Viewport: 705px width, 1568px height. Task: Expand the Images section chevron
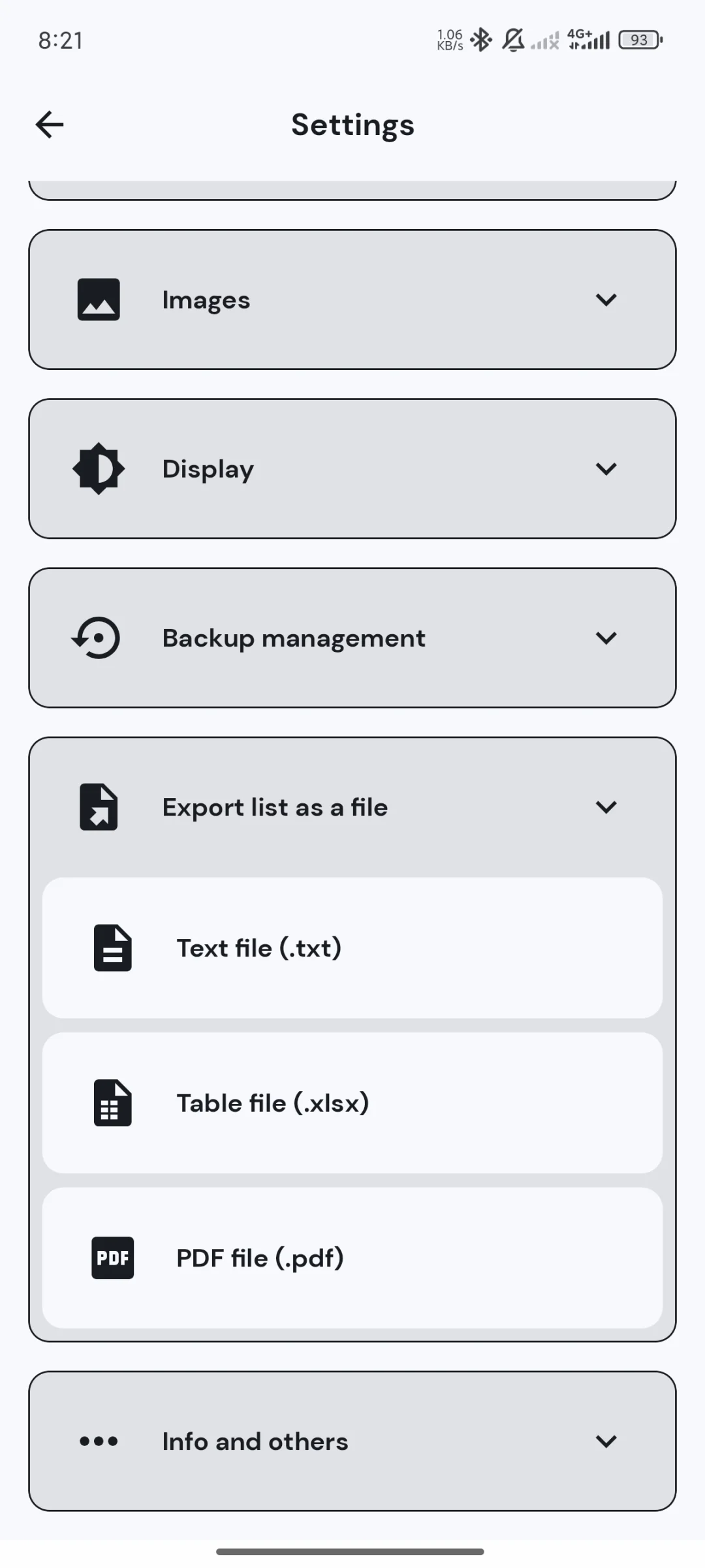point(606,300)
